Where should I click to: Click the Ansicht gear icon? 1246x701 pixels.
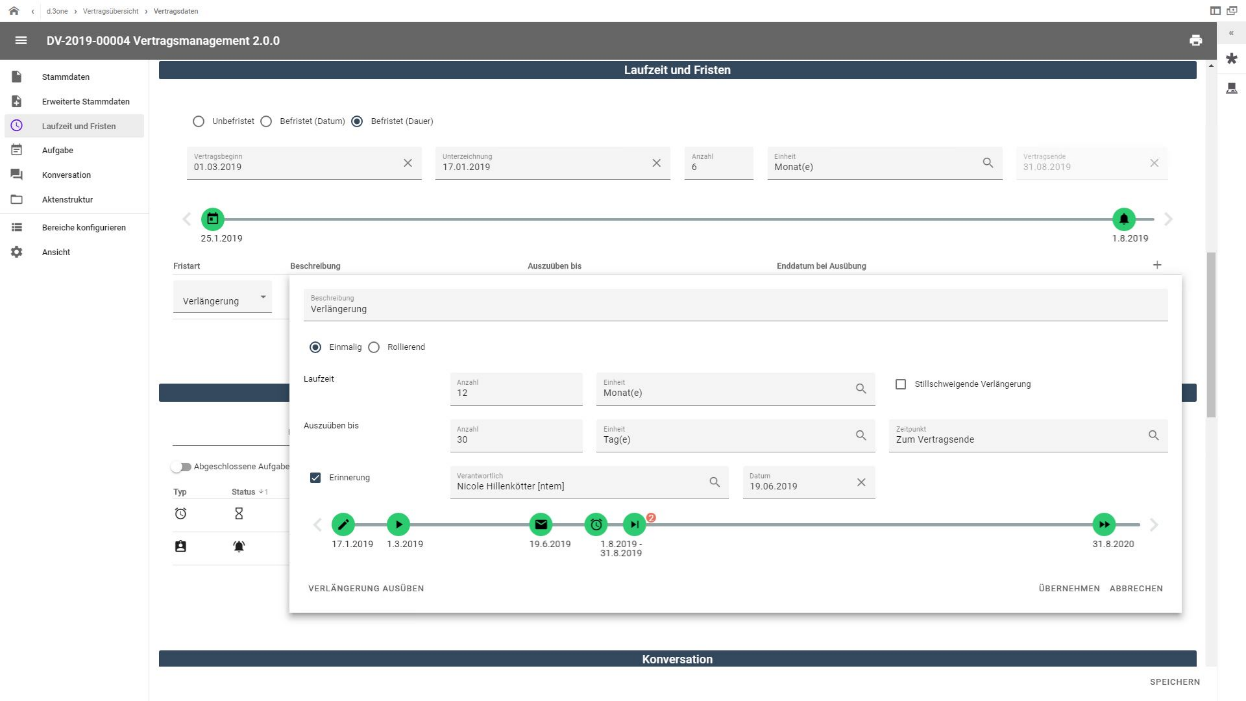(16, 252)
